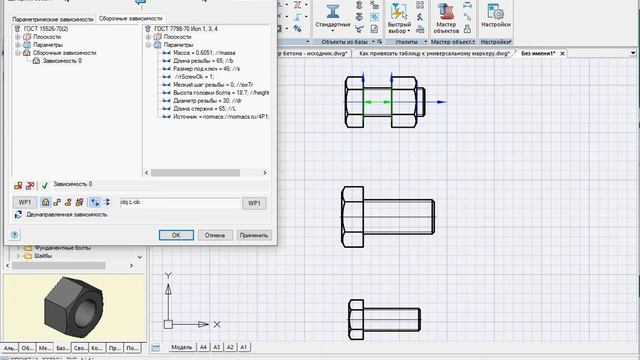Expand the Фундаментные болты folder
Screen dimensions: 640x360
18,248
